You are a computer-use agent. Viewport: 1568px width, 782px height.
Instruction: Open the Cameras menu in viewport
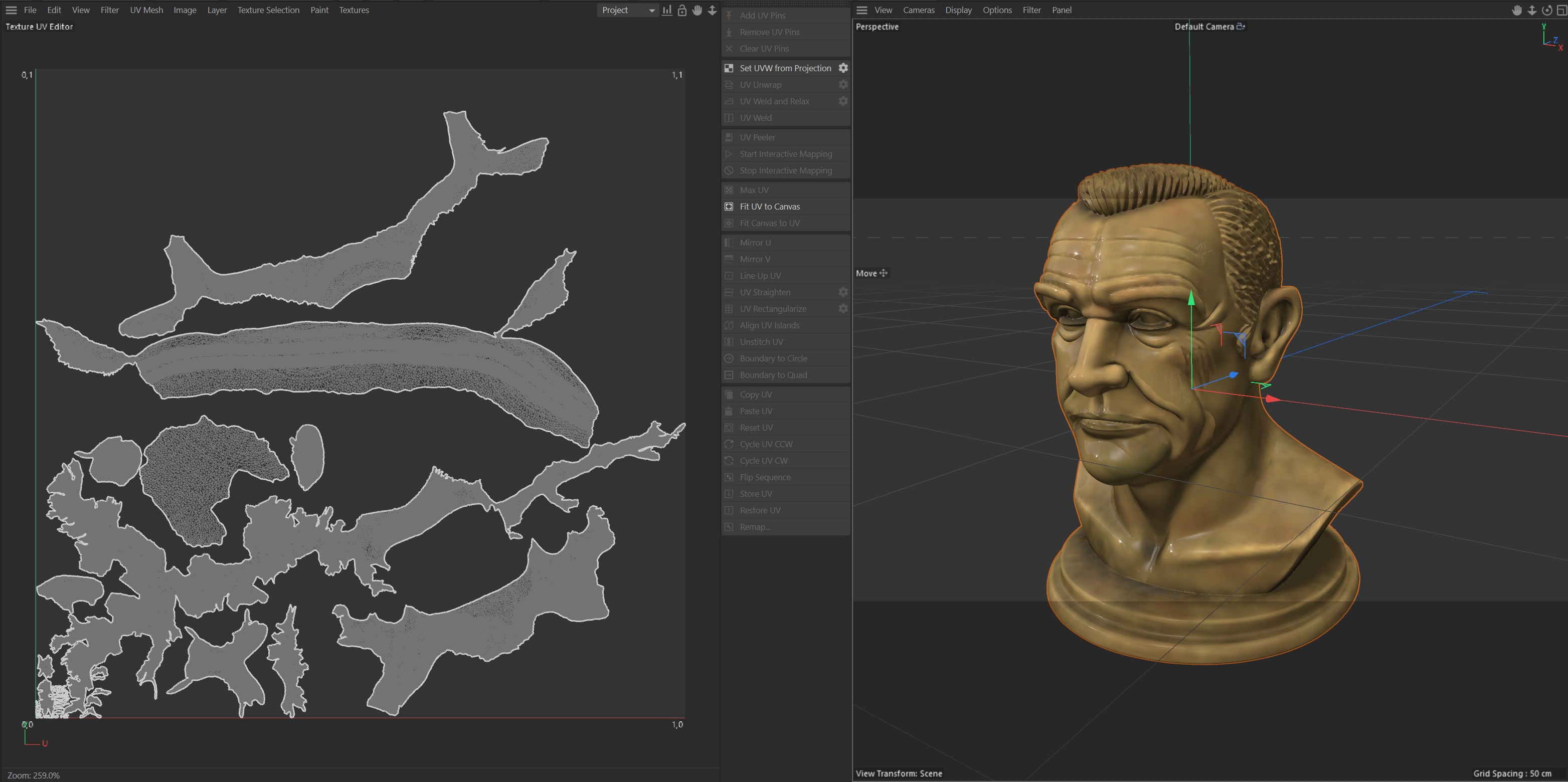[x=918, y=11]
